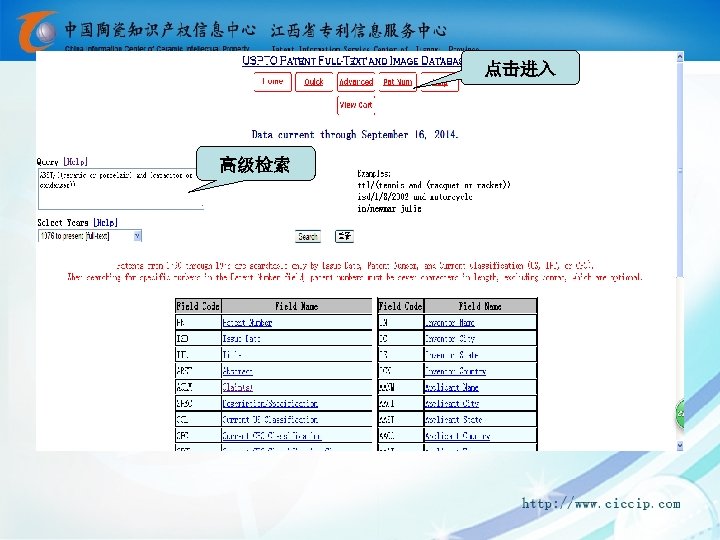720x540 pixels.
Task: Open the Description/Specification field link
Action: [270, 403]
